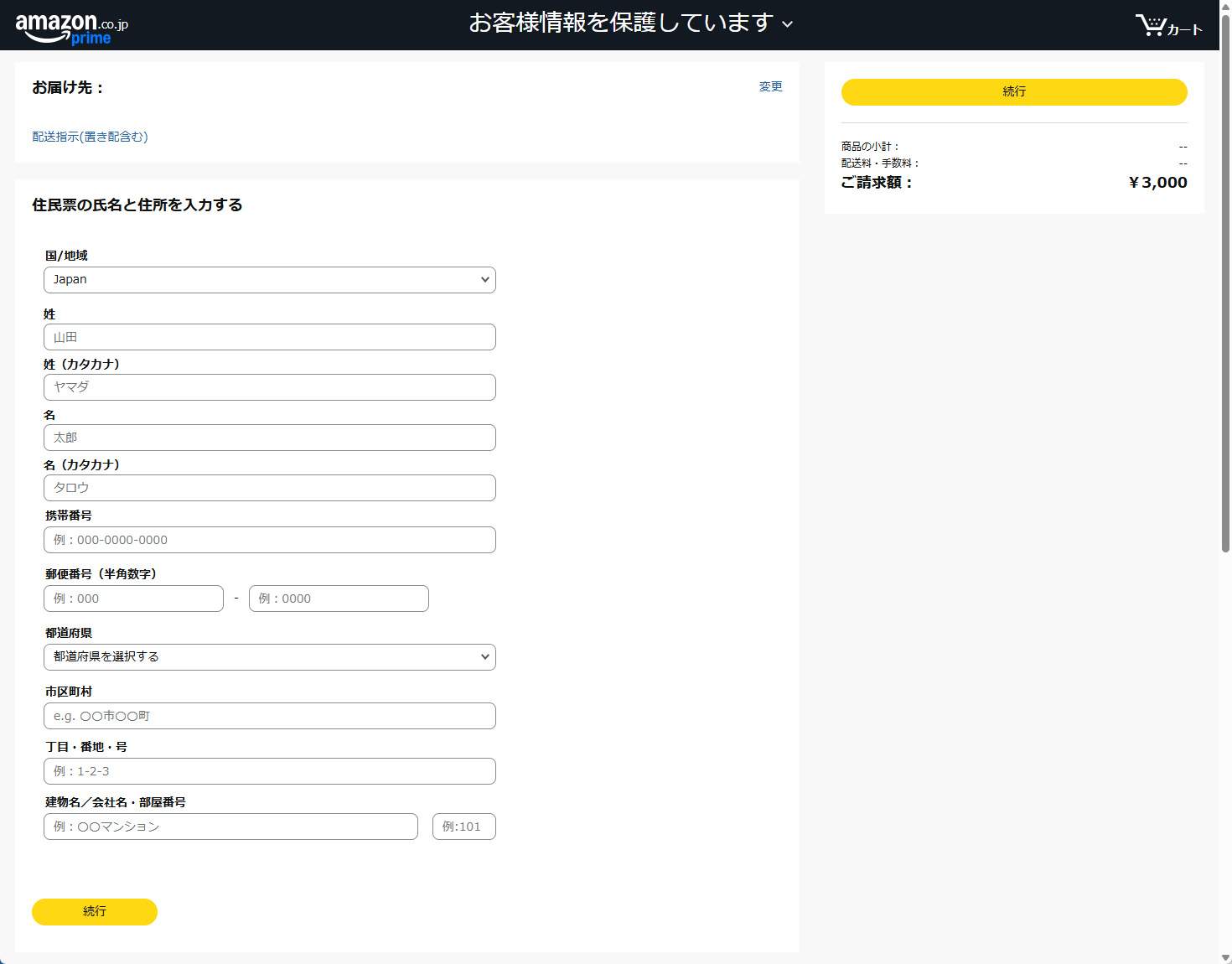1232x964 pixels.
Task: Click the お届け先： heading
Action: click(68, 88)
